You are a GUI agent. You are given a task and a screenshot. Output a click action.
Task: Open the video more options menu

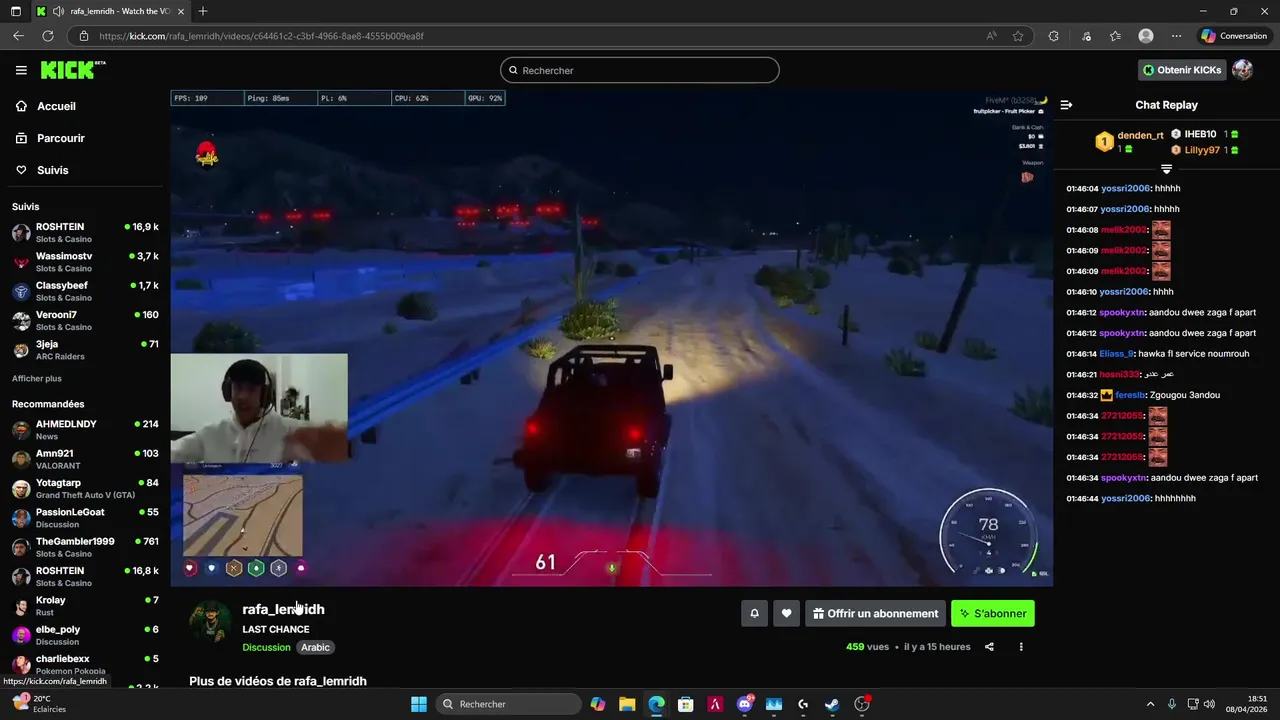tap(1021, 647)
